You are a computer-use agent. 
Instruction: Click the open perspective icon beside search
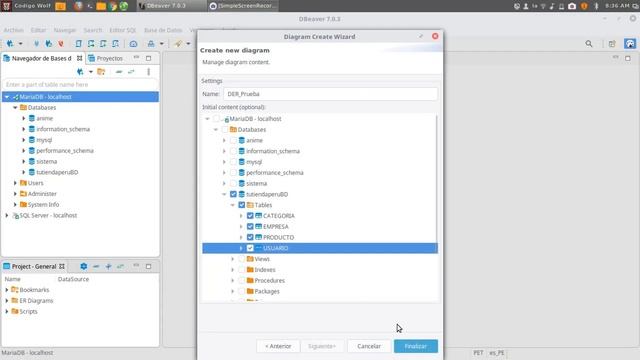click(x=612, y=44)
